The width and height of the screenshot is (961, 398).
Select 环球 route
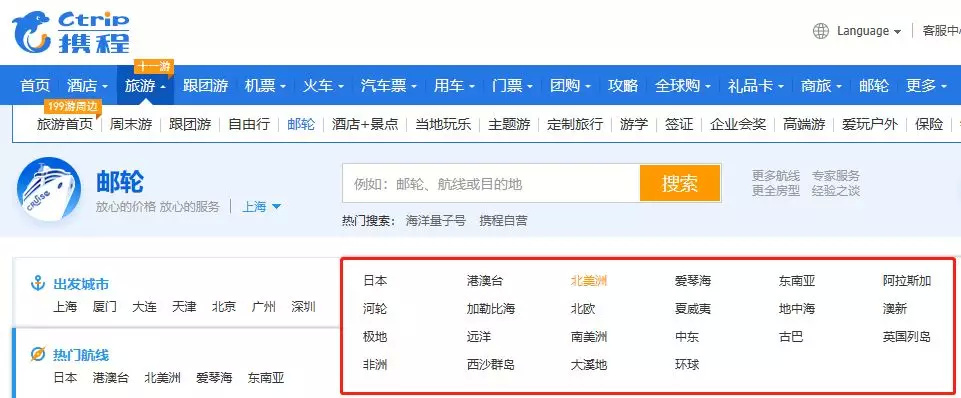[686, 365]
